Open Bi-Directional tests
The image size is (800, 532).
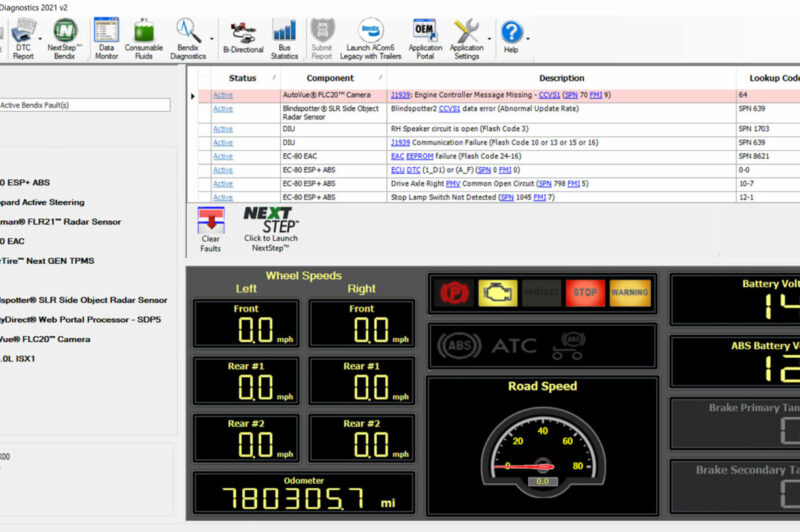(x=243, y=38)
